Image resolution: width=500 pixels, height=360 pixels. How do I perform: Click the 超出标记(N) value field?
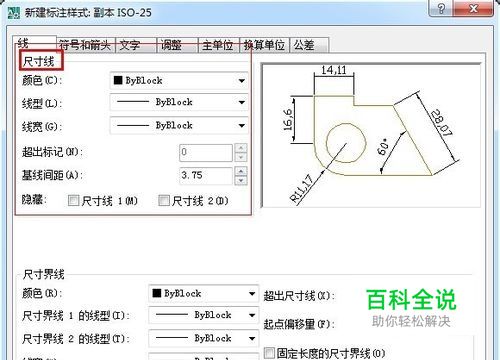point(206,152)
